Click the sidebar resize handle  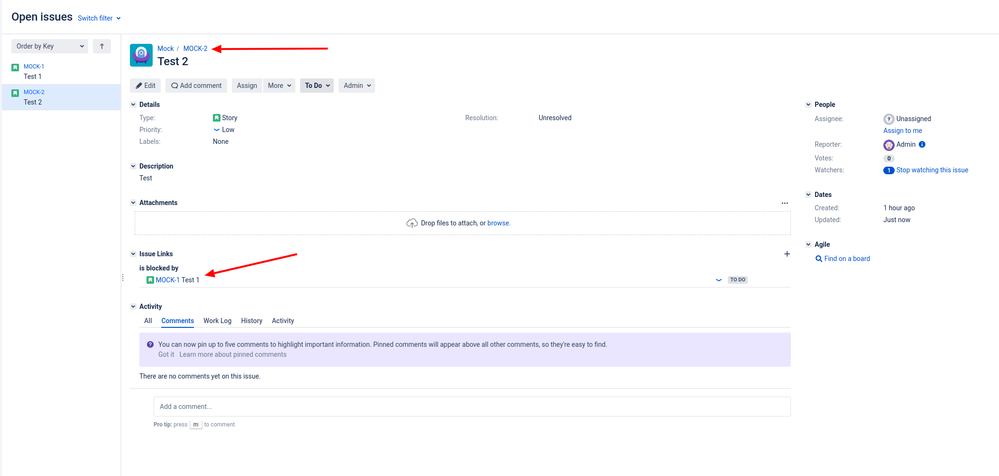122,278
